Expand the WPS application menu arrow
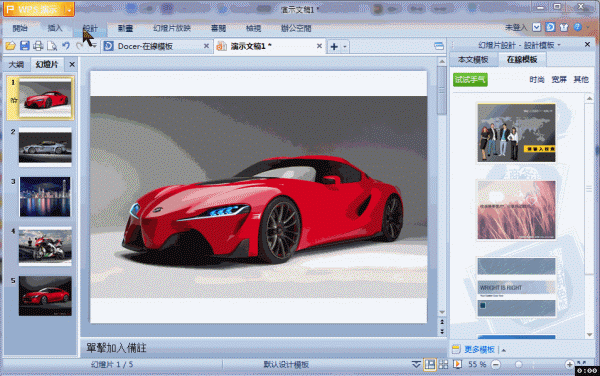 (x=69, y=10)
